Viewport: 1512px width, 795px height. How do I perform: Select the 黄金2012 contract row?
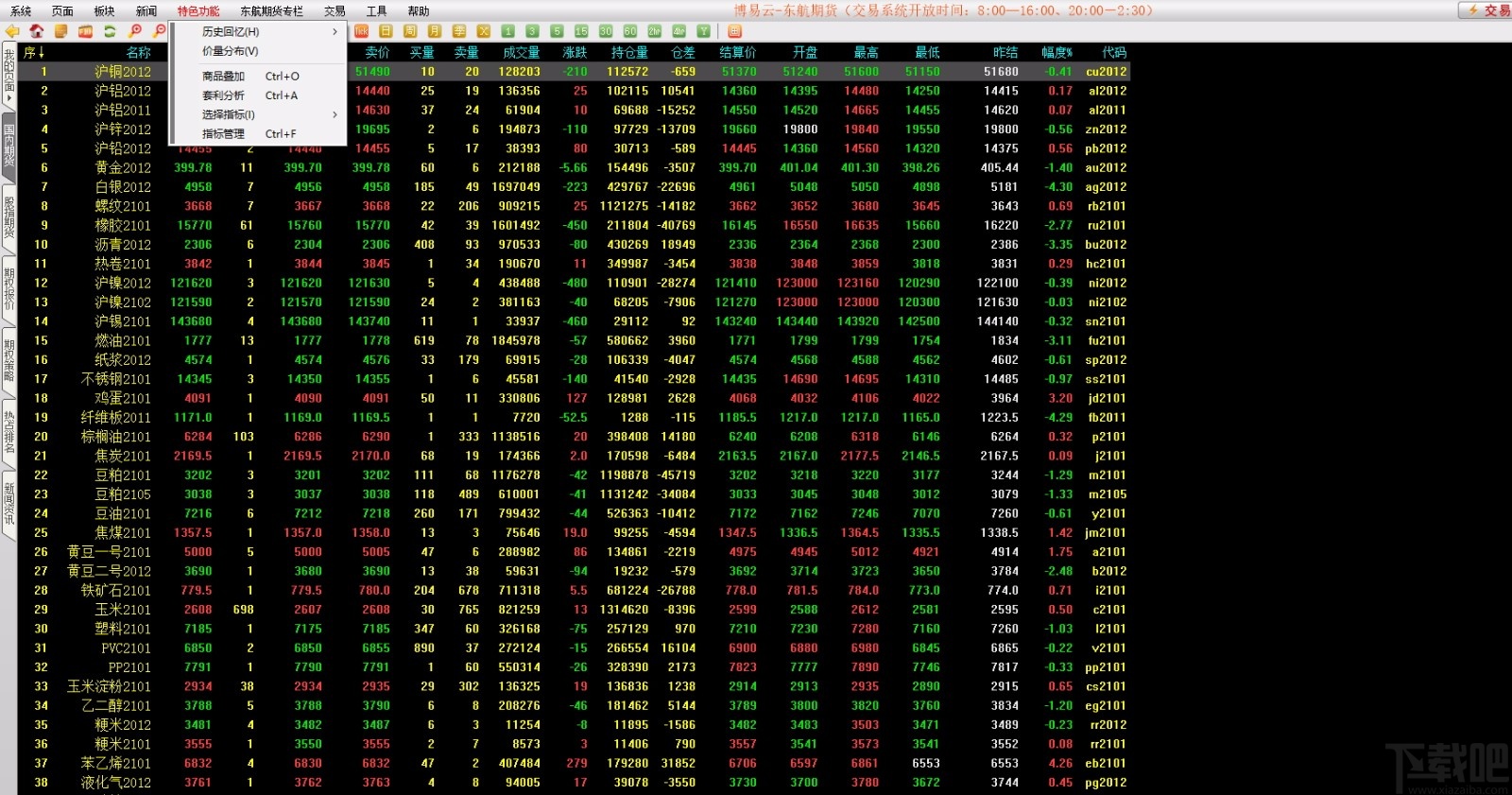(575, 167)
